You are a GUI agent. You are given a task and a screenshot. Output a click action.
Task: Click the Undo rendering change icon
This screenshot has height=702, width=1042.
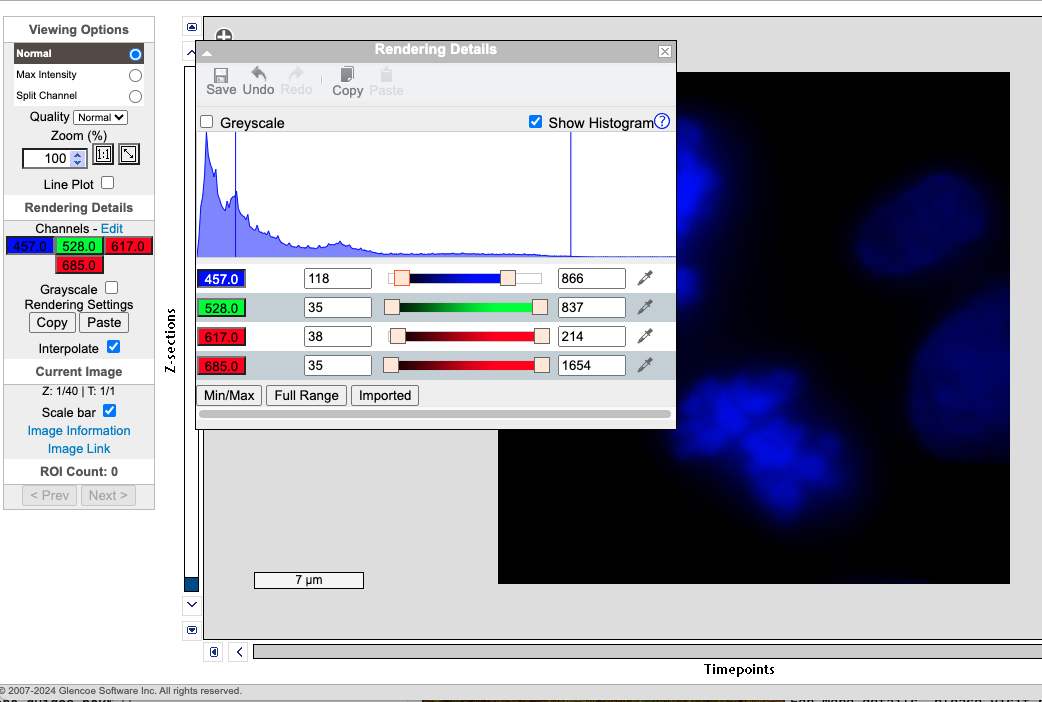click(x=258, y=82)
